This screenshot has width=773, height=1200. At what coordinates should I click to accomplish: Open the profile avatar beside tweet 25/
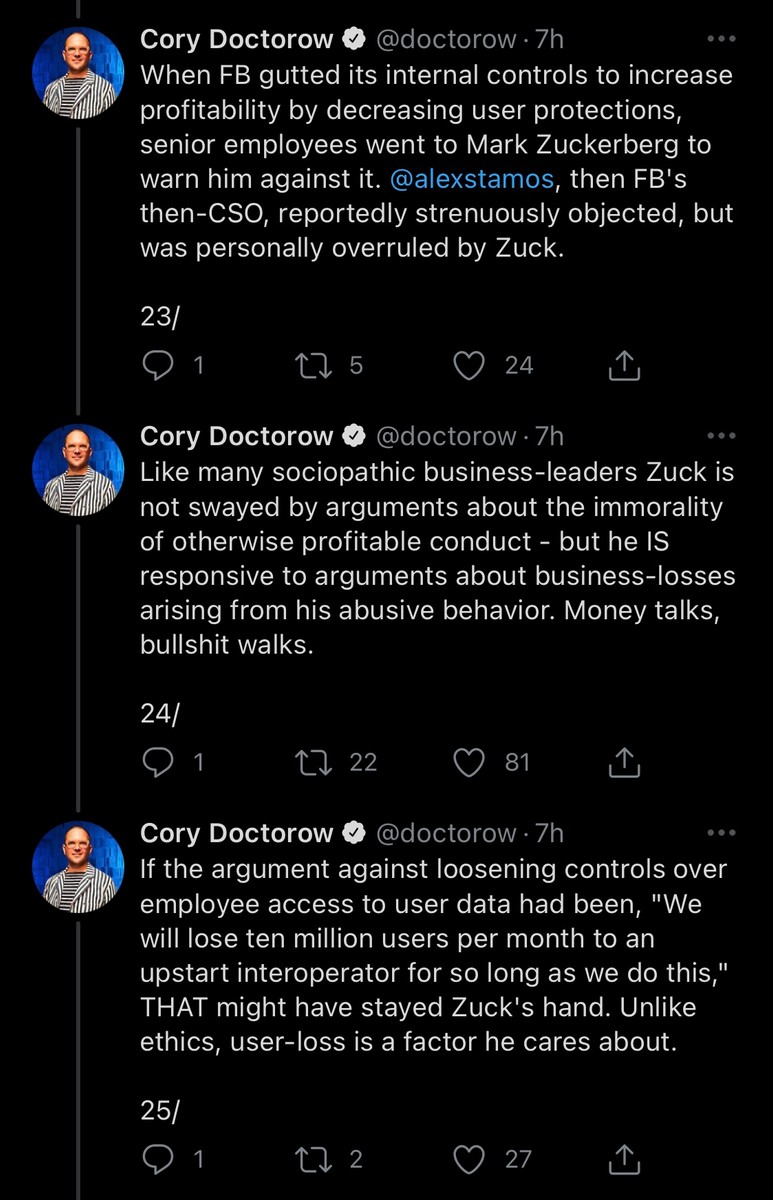pos(78,866)
